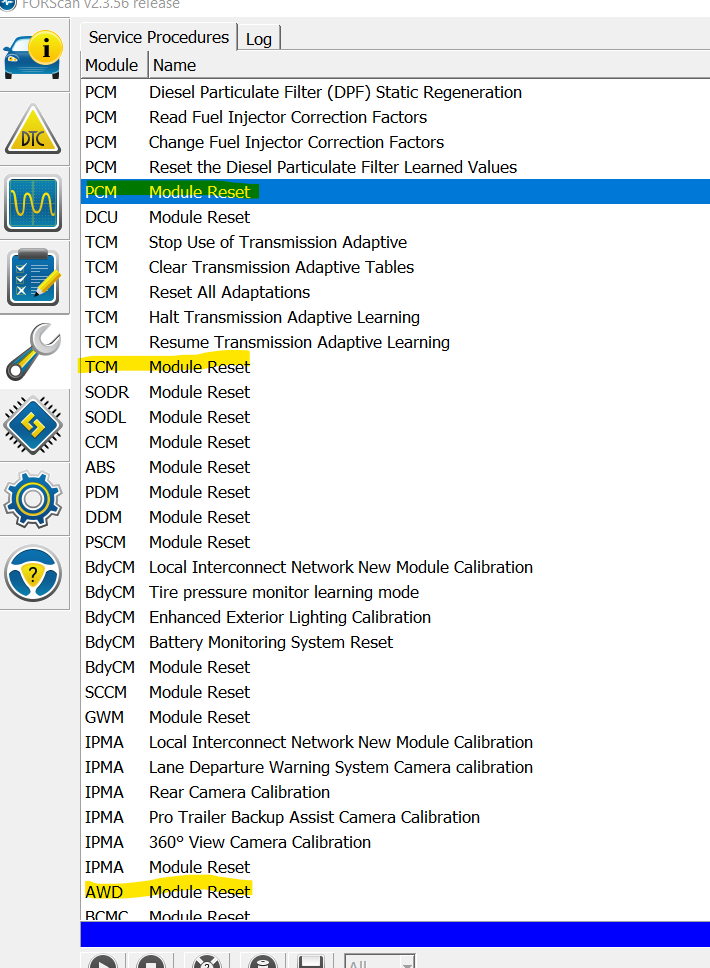710x968 pixels.
Task: Select SODL Module Reset
Action: coord(395,417)
